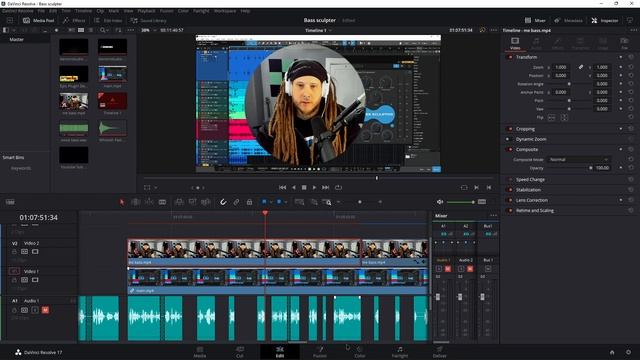The width and height of the screenshot is (640, 360).
Task: Toggle the Sound Library button
Action: (x=148, y=20)
